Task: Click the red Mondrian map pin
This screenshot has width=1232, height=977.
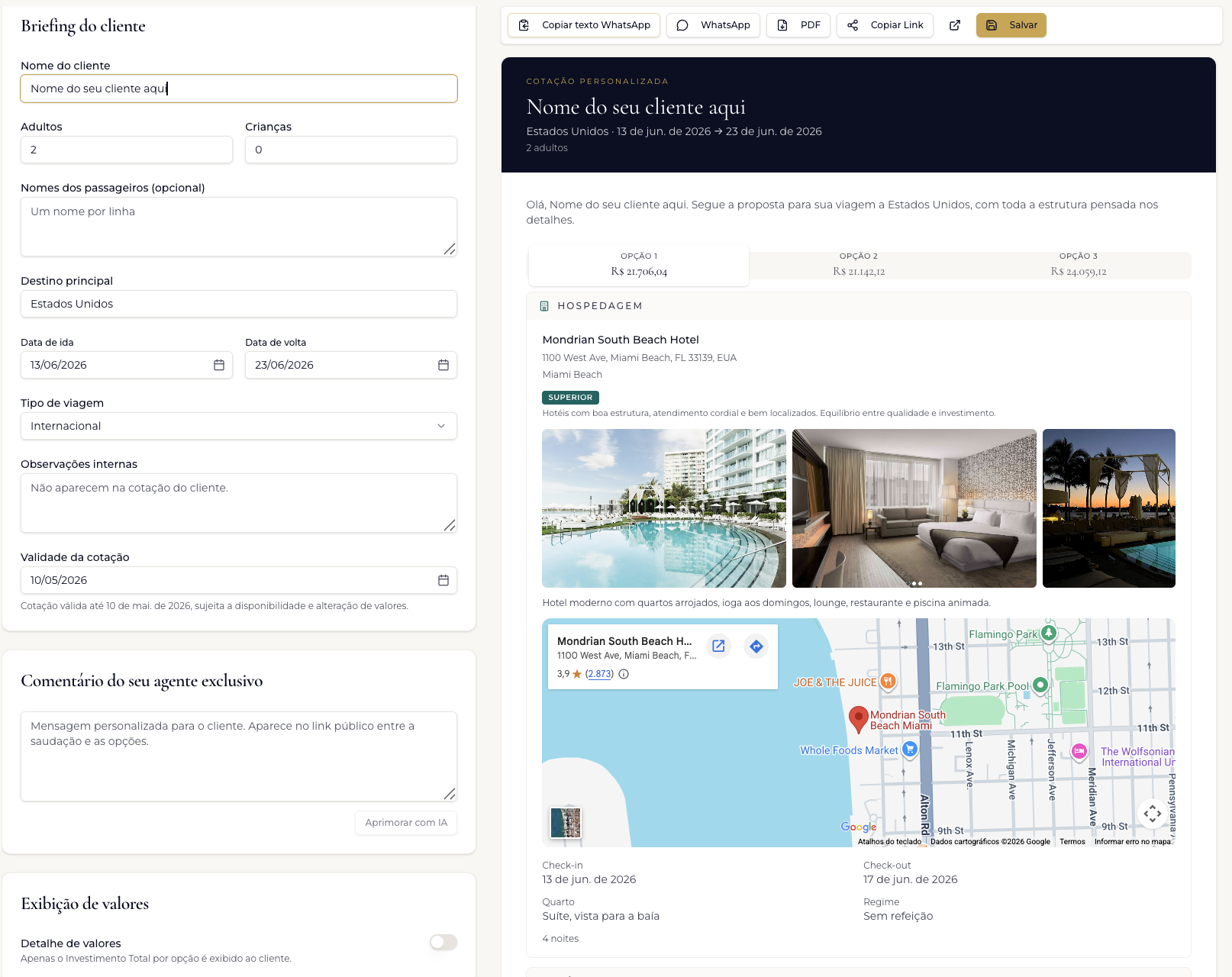Action: pos(859,719)
